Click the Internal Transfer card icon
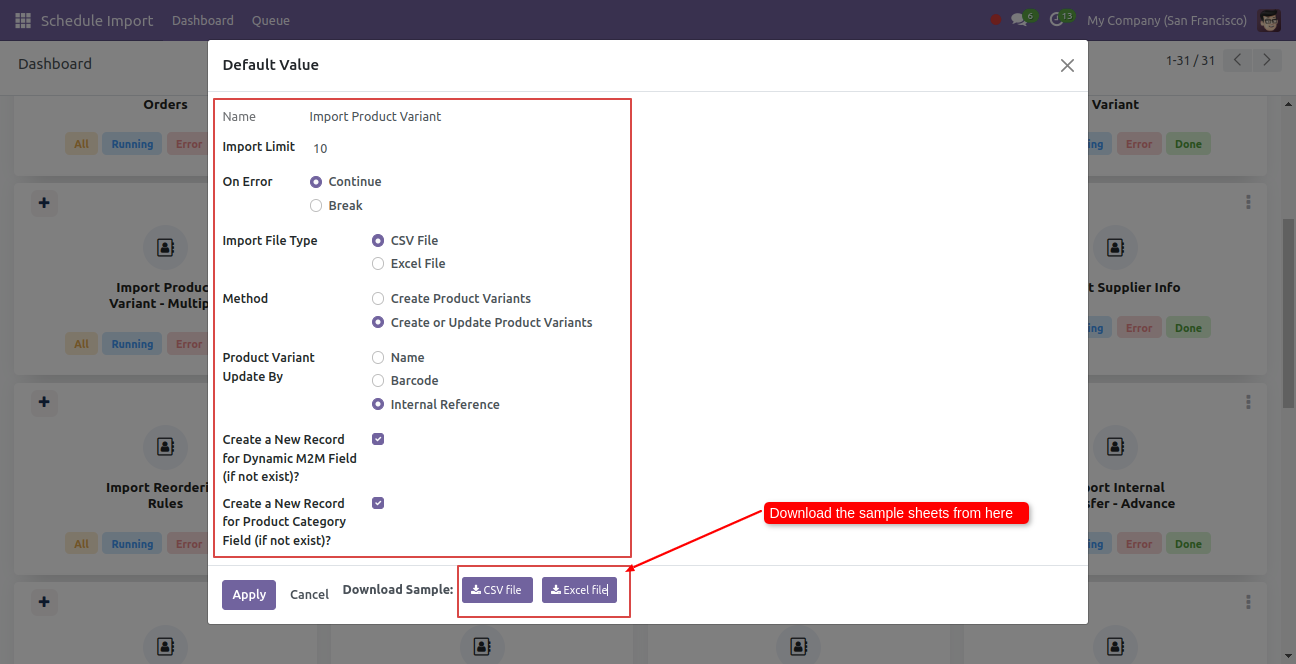This screenshot has height=664, width=1296. point(1115,447)
